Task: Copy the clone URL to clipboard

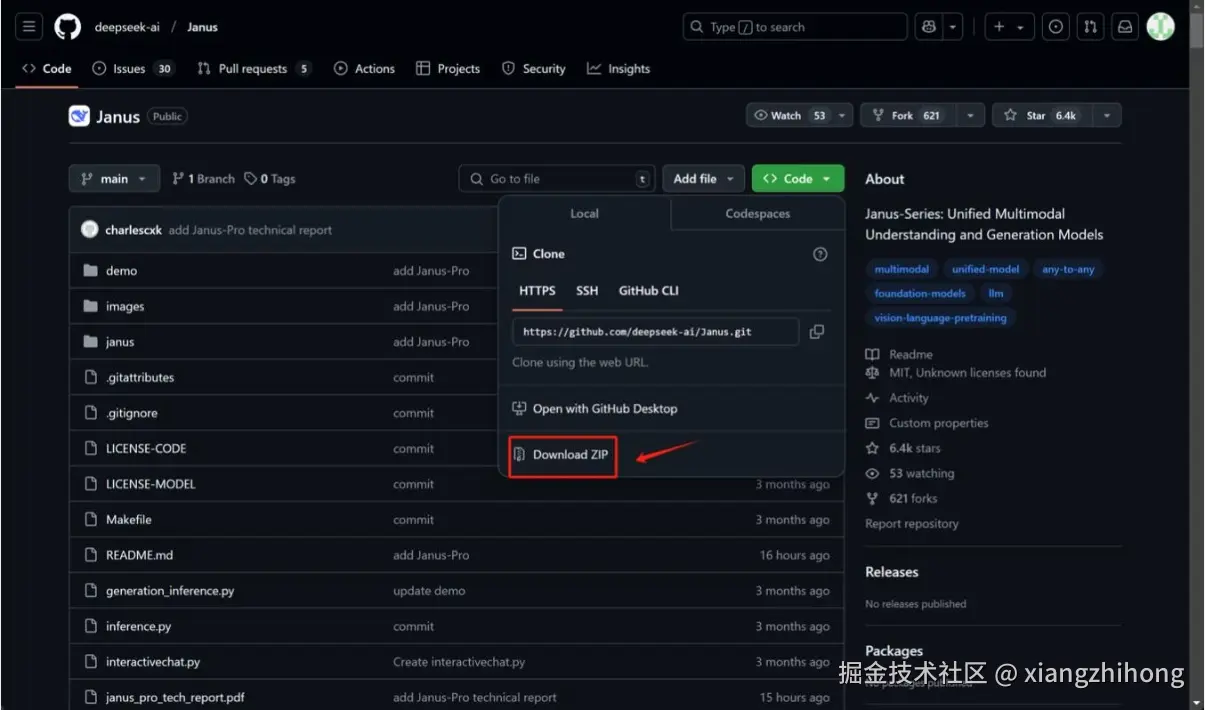Action: click(817, 332)
